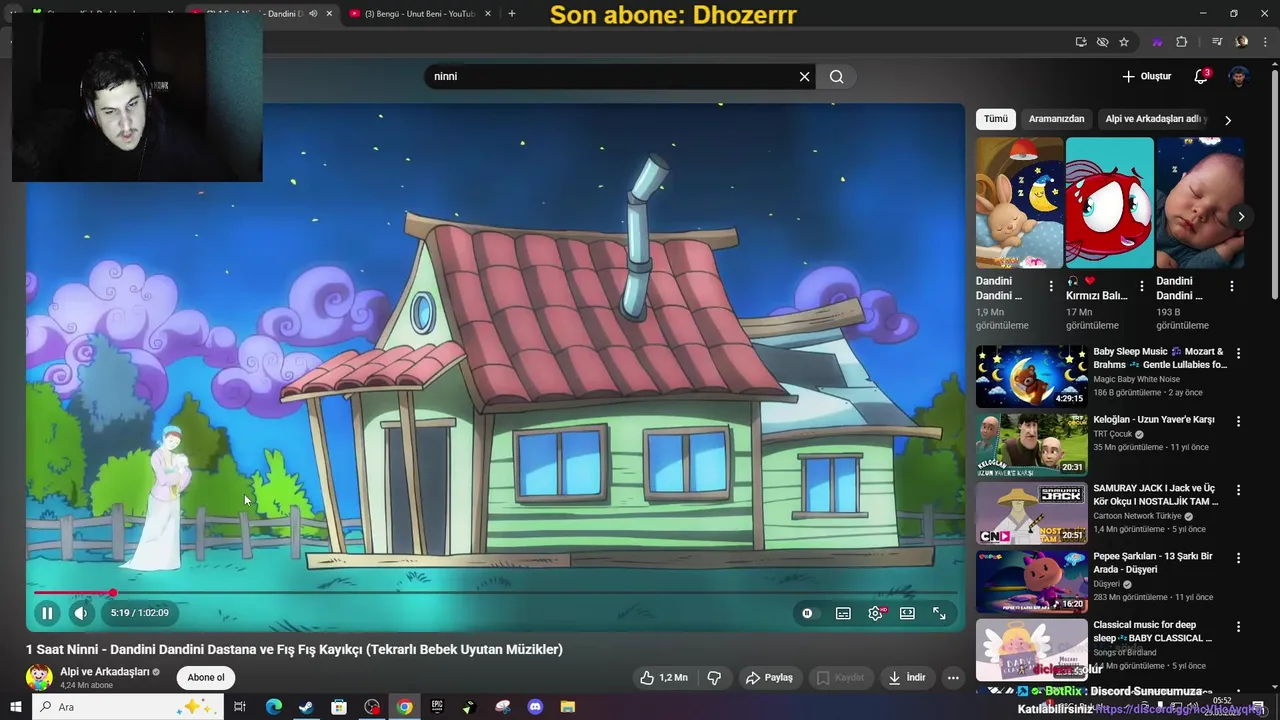Open the crossed-eye icon in the address bar
Screen dimensions: 1280x720
pyautogui.click(x=1102, y=42)
